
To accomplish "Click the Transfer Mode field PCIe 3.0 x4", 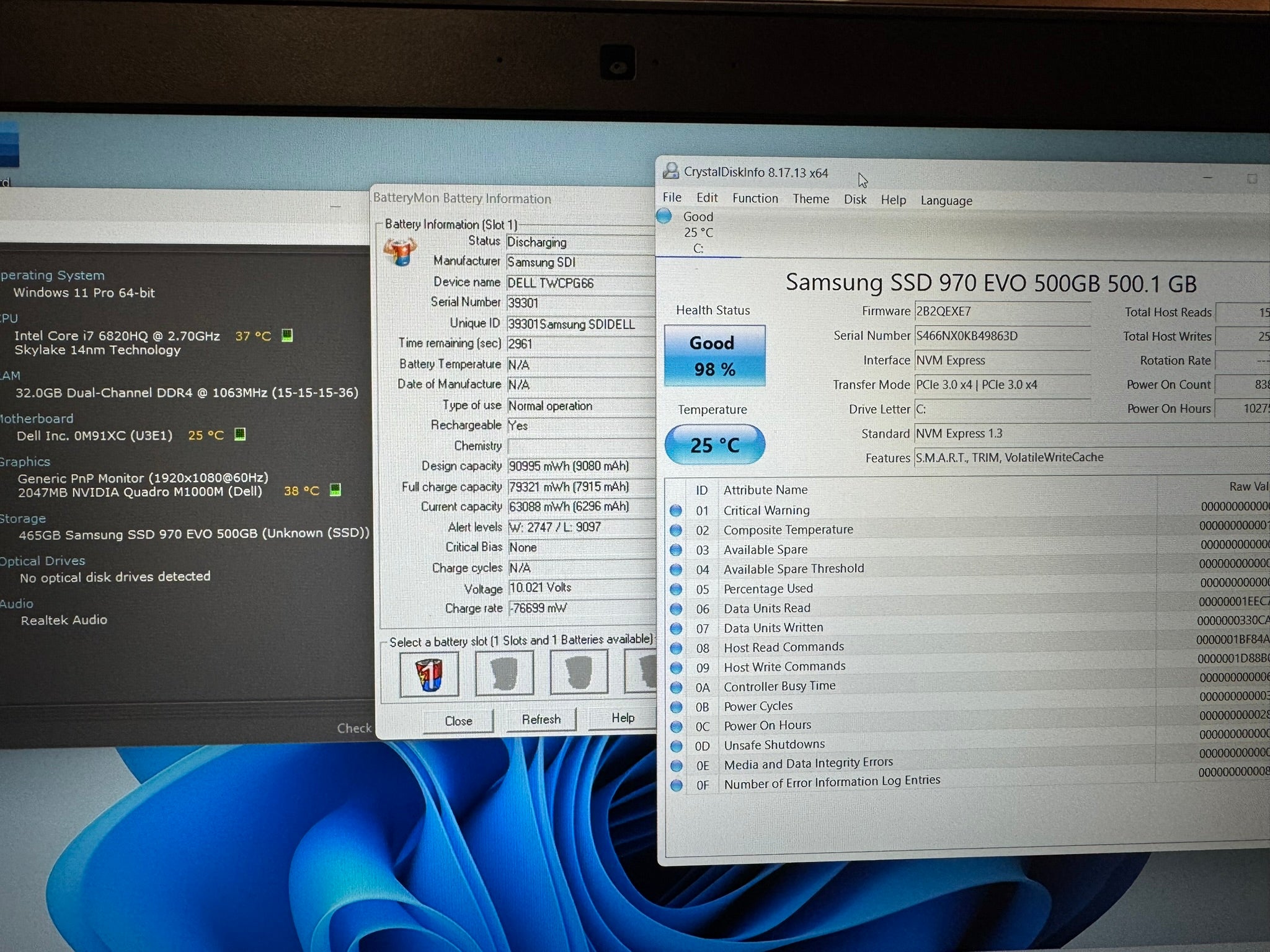I will pyautogui.click(x=1002, y=385).
